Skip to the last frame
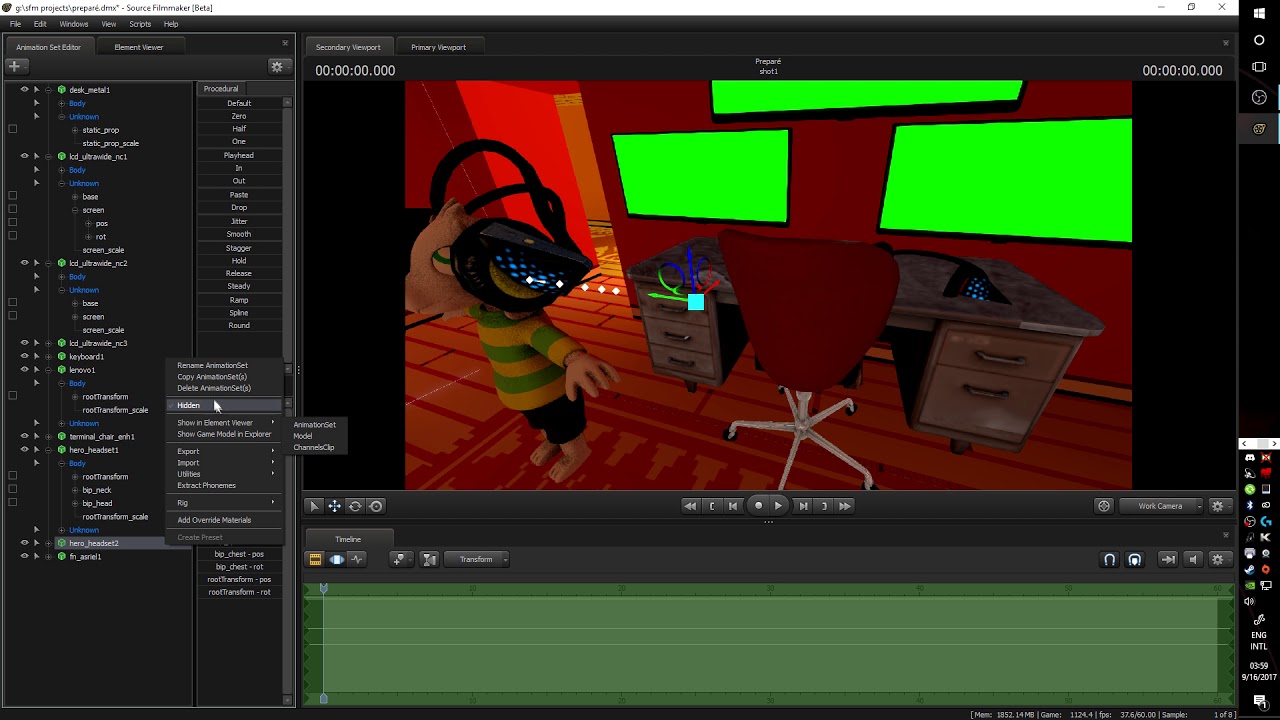Viewport: 1280px width, 720px height. pyautogui.click(x=845, y=506)
